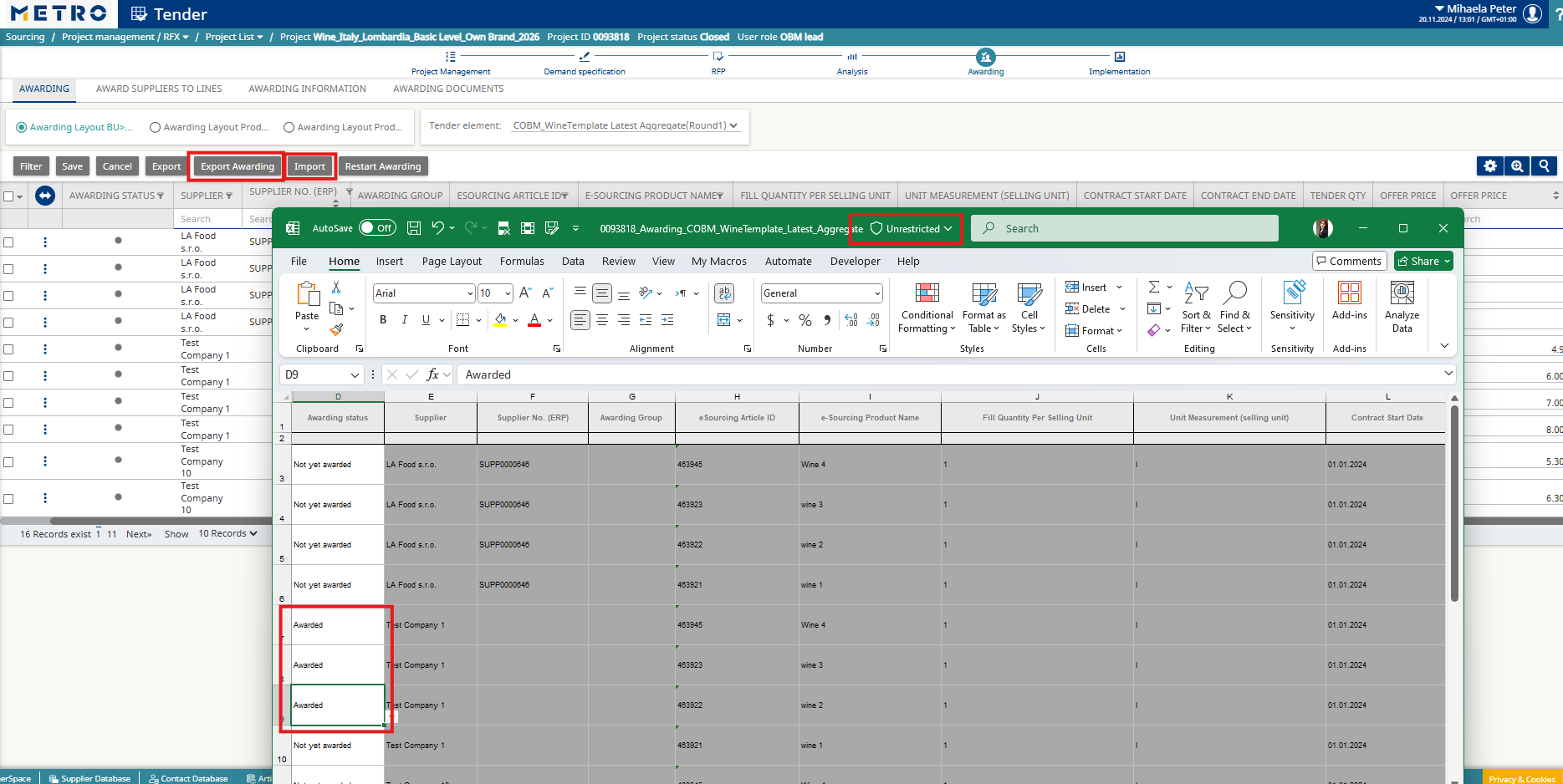Viewport: 1563px width, 784px height.
Task: Open the General number format dropdown
Action: coord(877,293)
